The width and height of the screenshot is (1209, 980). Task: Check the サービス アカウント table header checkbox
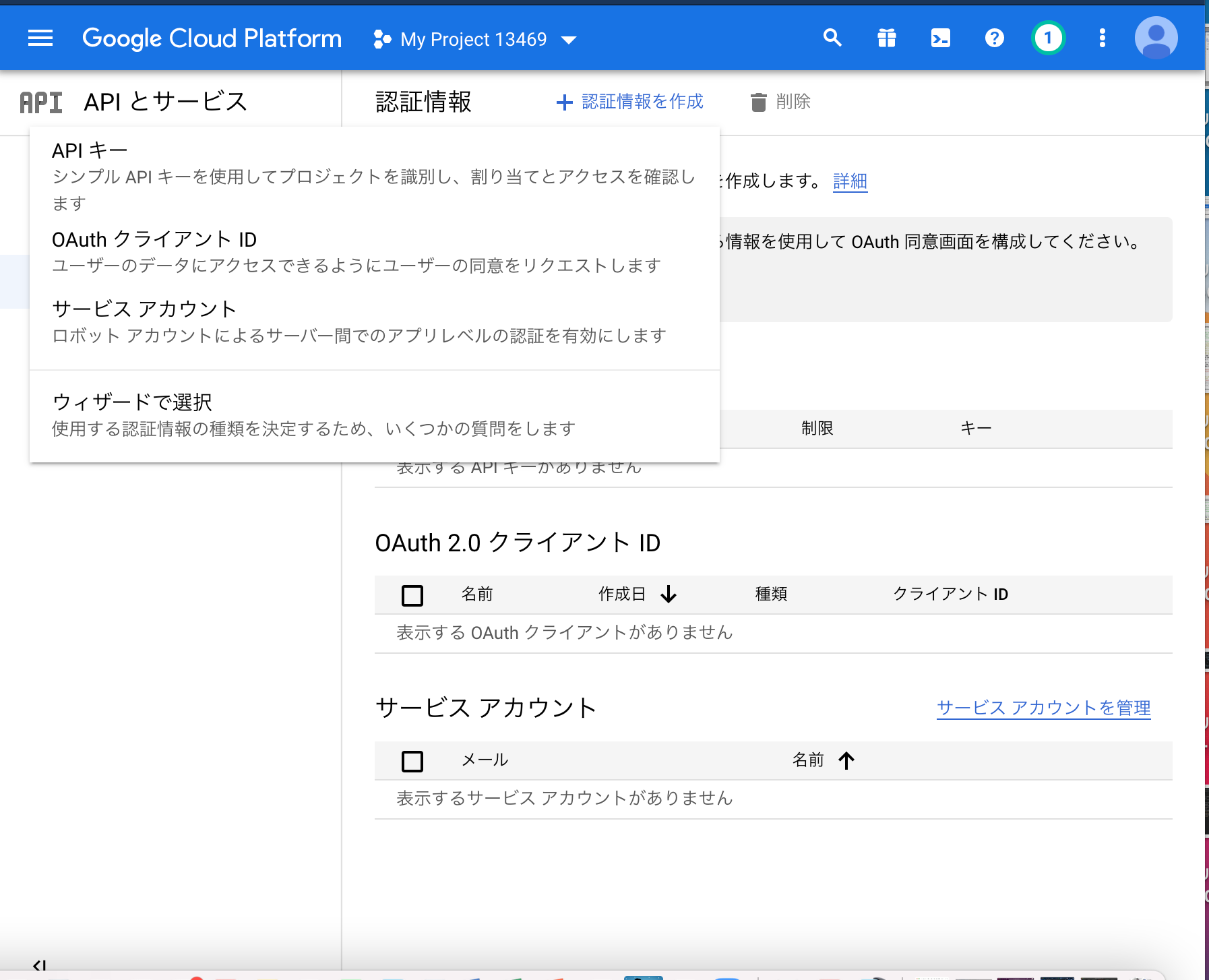tap(412, 761)
